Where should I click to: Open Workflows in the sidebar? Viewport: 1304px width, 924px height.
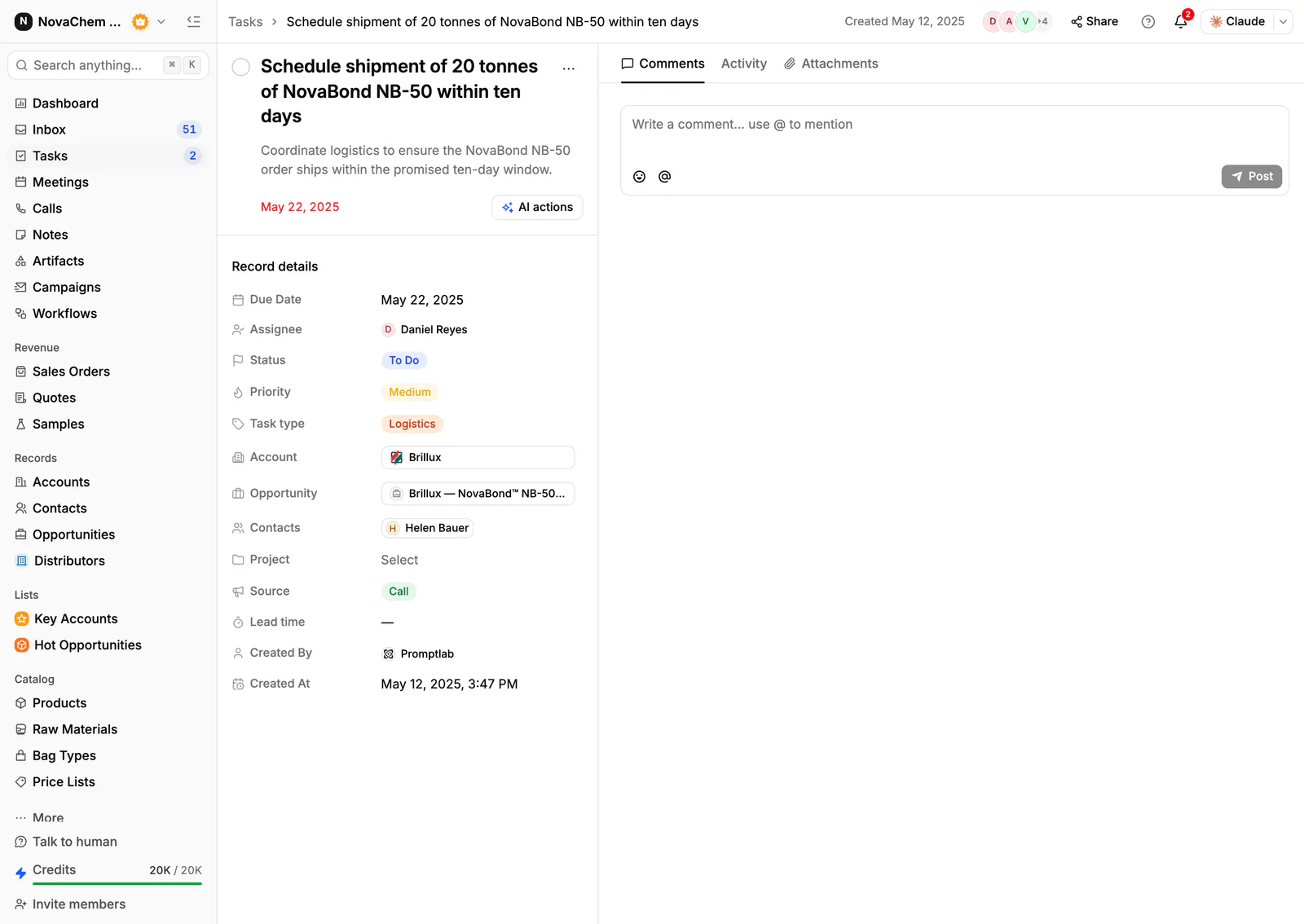108,314
